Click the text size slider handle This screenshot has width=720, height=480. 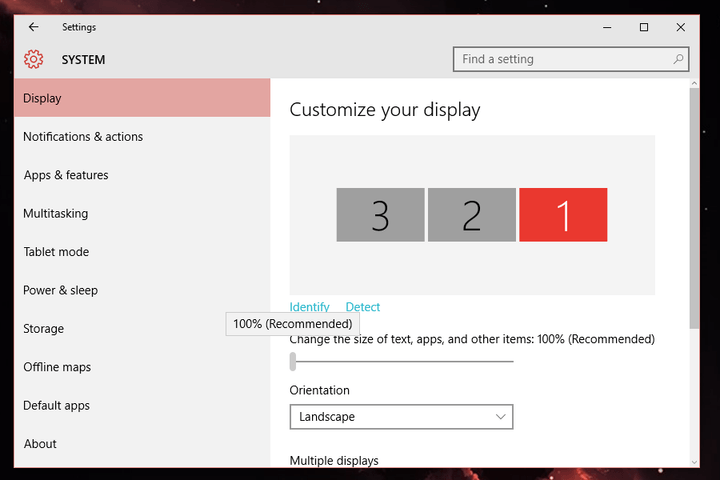[x=293, y=361]
